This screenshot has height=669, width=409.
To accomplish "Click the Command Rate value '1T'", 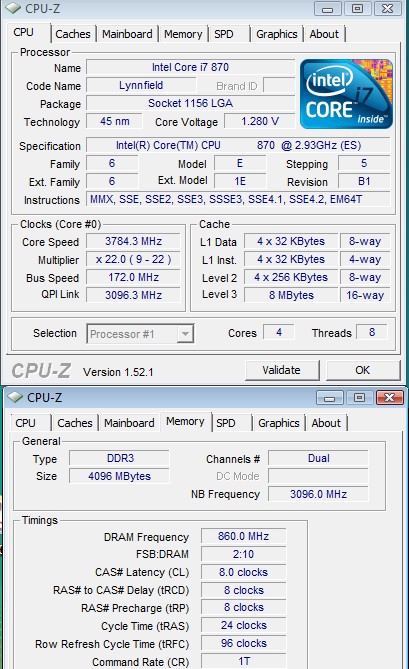I will [244, 661].
